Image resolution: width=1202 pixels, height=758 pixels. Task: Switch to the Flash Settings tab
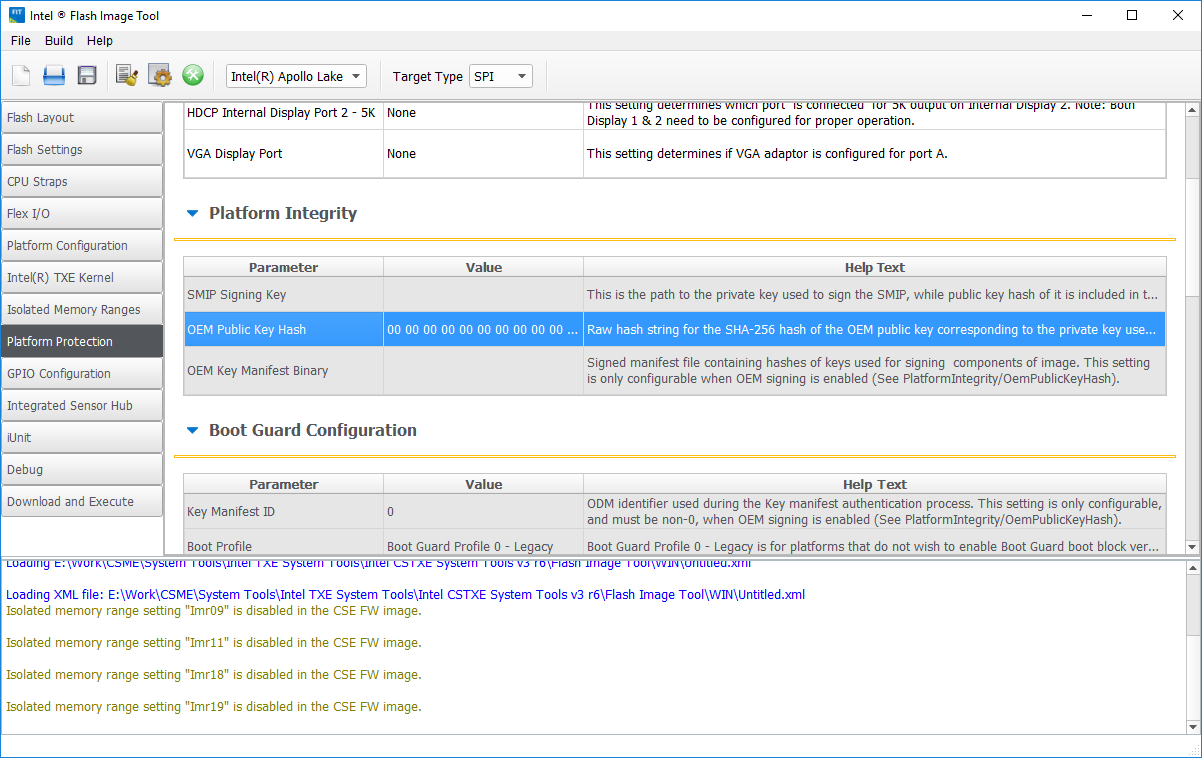pos(82,150)
